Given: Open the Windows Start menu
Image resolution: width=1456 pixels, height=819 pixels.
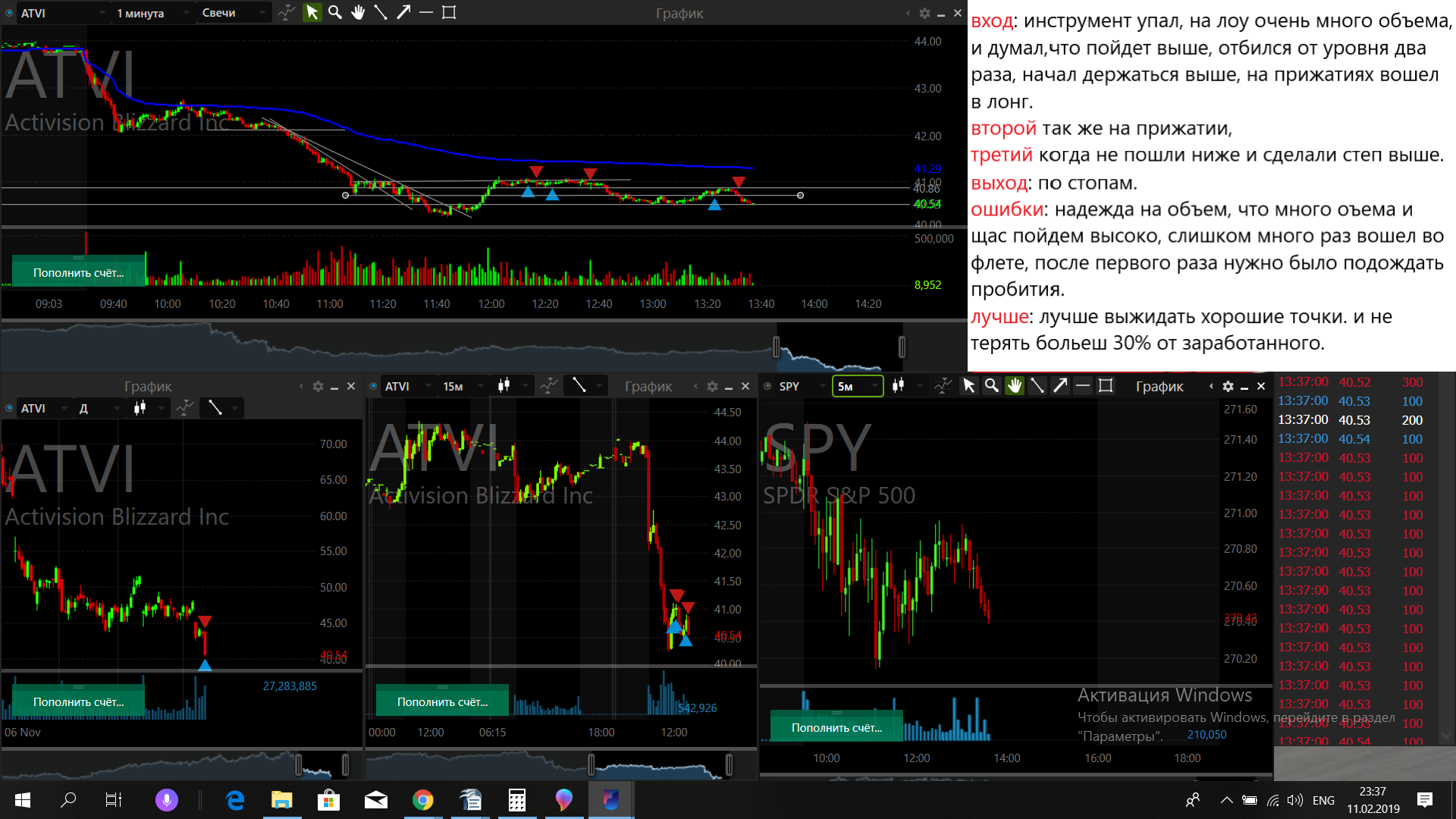Looking at the screenshot, I should (23, 799).
